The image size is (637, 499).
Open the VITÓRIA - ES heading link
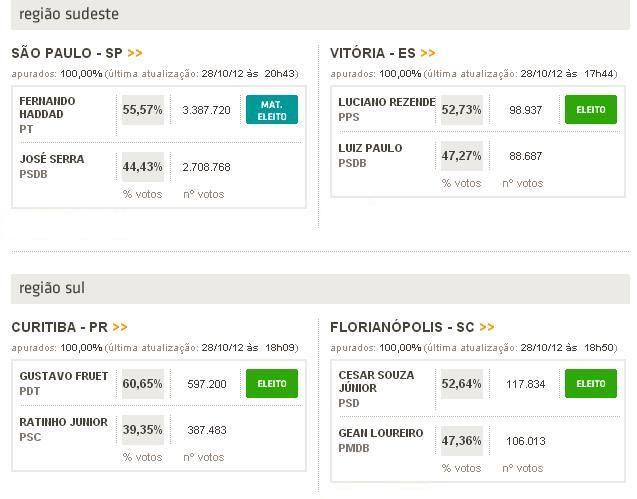(x=373, y=53)
